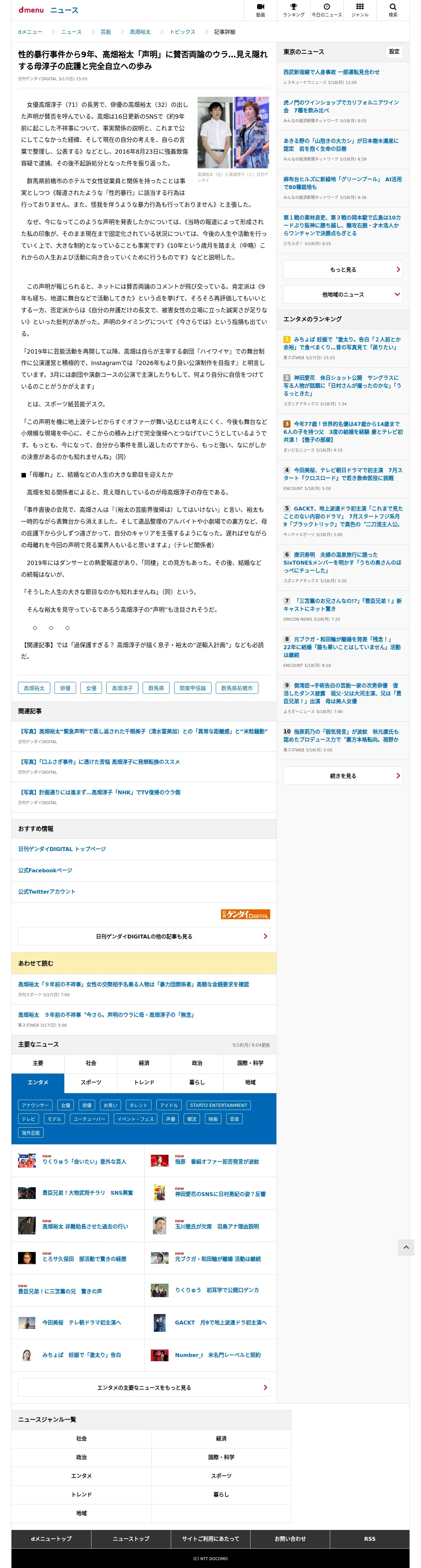
Task: Open thumbnail for 豊臣兄弟!大物武将チラリ
Action: click(x=27, y=1193)
